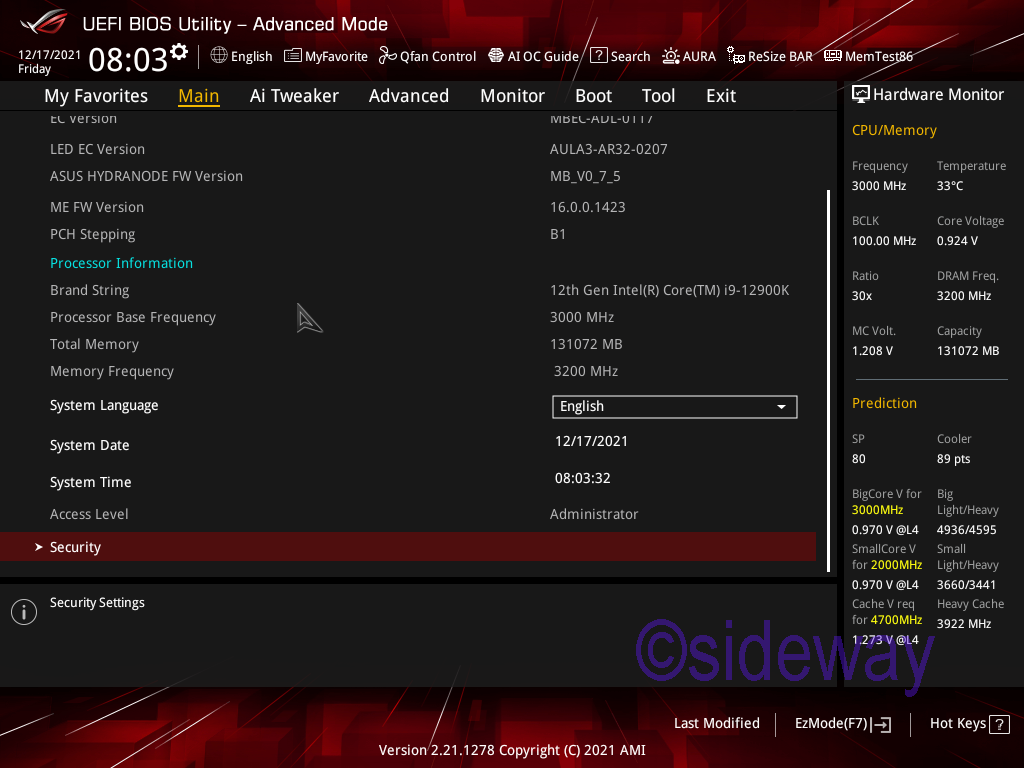Screen dimensions: 1024x768
Task: Open Qfan Control fan icon
Action: (x=387, y=56)
